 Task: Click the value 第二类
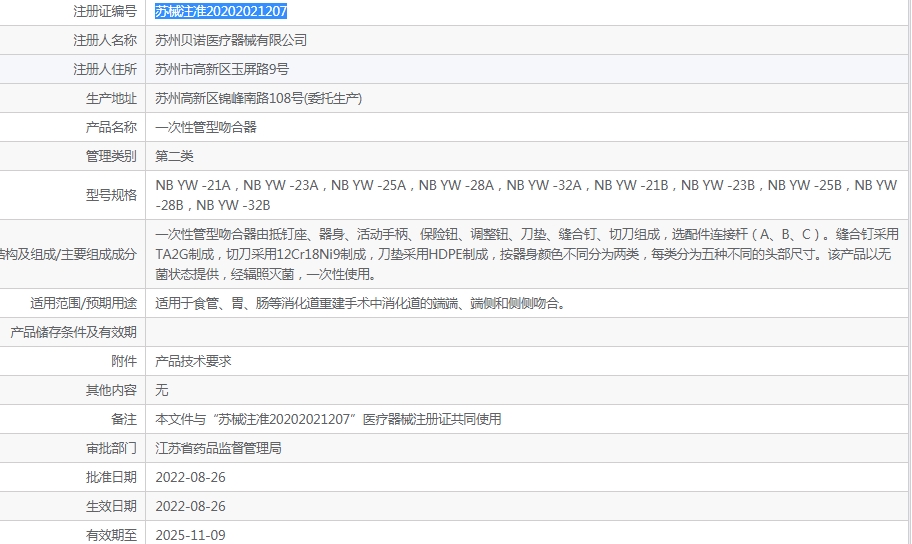174,156
